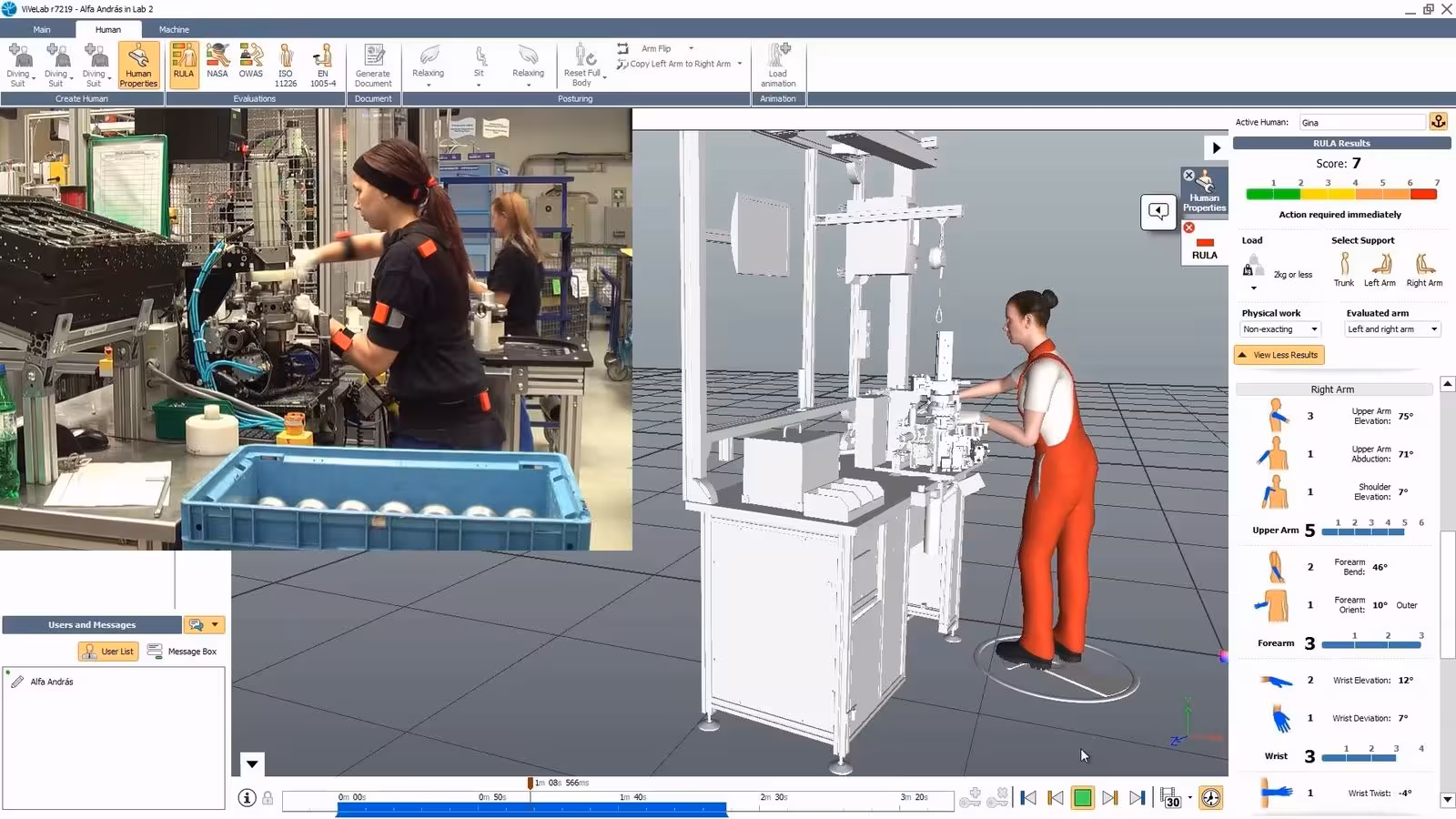Jump to the animation start
Image resolution: width=1456 pixels, height=819 pixels.
click(1028, 798)
